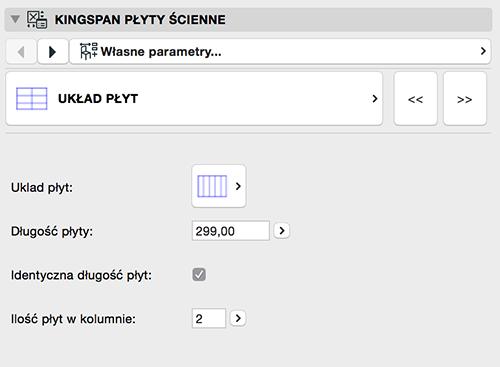Click the panel settings icon beside KINGSPAN title
Screen dimensions: 500x367
click(37, 20)
